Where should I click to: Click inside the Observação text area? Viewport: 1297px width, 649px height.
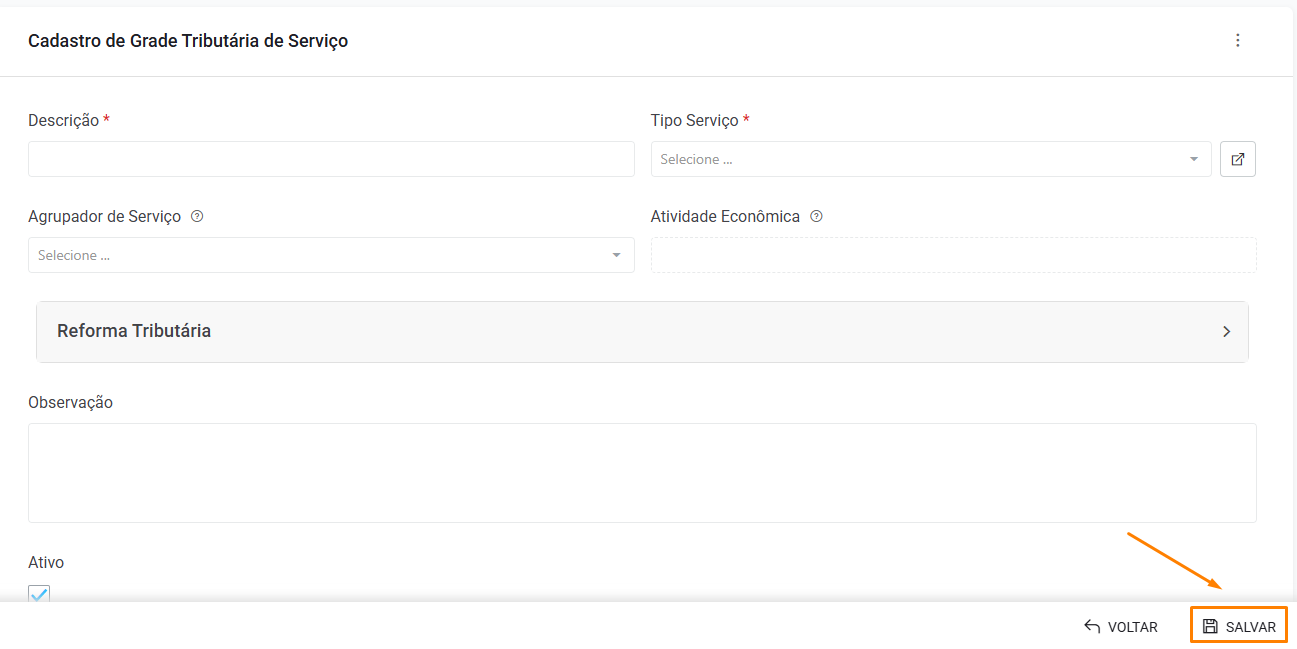click(x=642, y=472)
